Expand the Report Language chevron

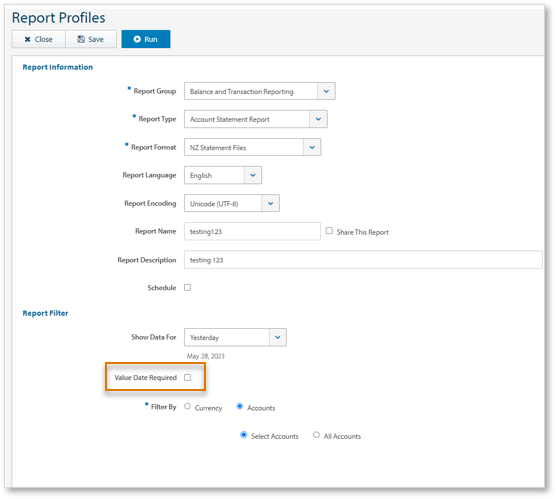point(253,175)
